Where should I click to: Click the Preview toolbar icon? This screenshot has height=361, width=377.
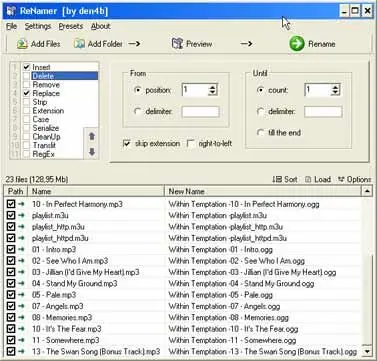177,44
